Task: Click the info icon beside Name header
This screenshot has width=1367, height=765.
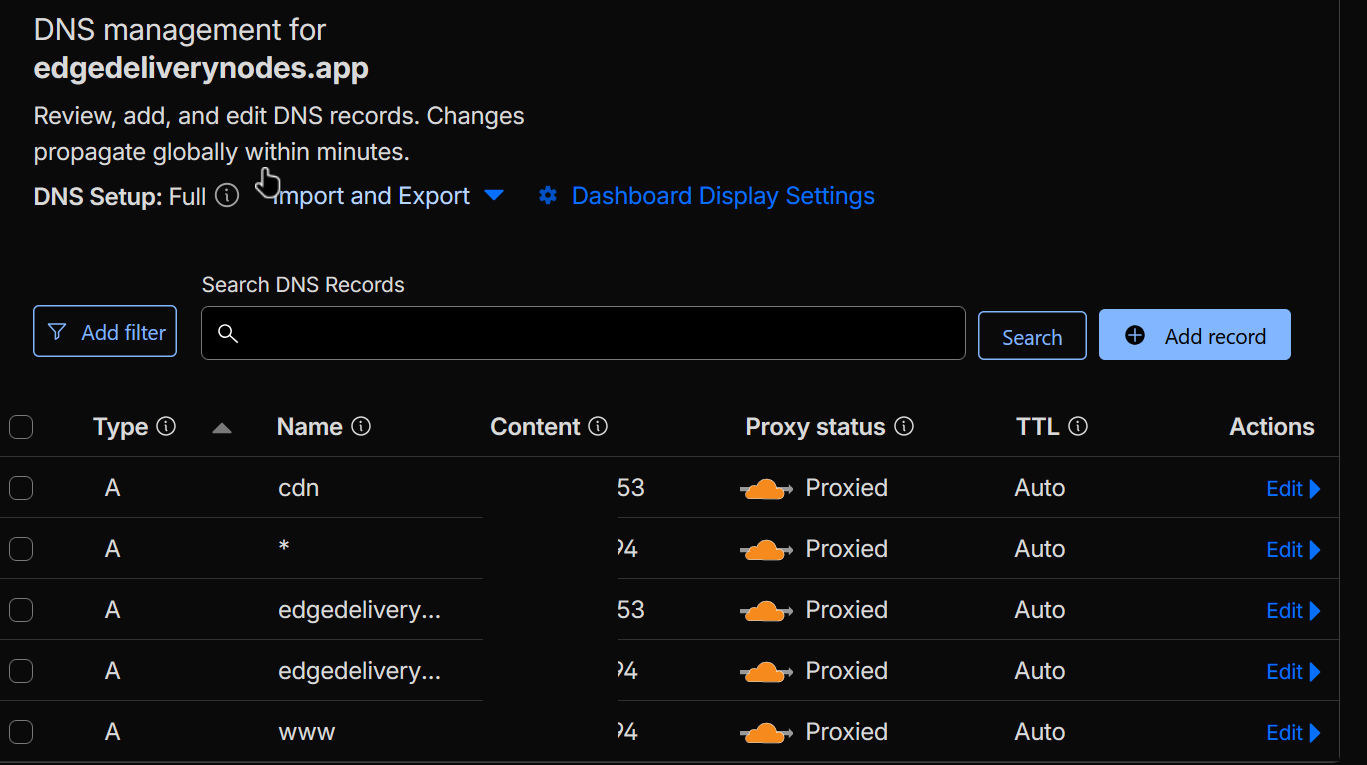Action: coord(362,427)
